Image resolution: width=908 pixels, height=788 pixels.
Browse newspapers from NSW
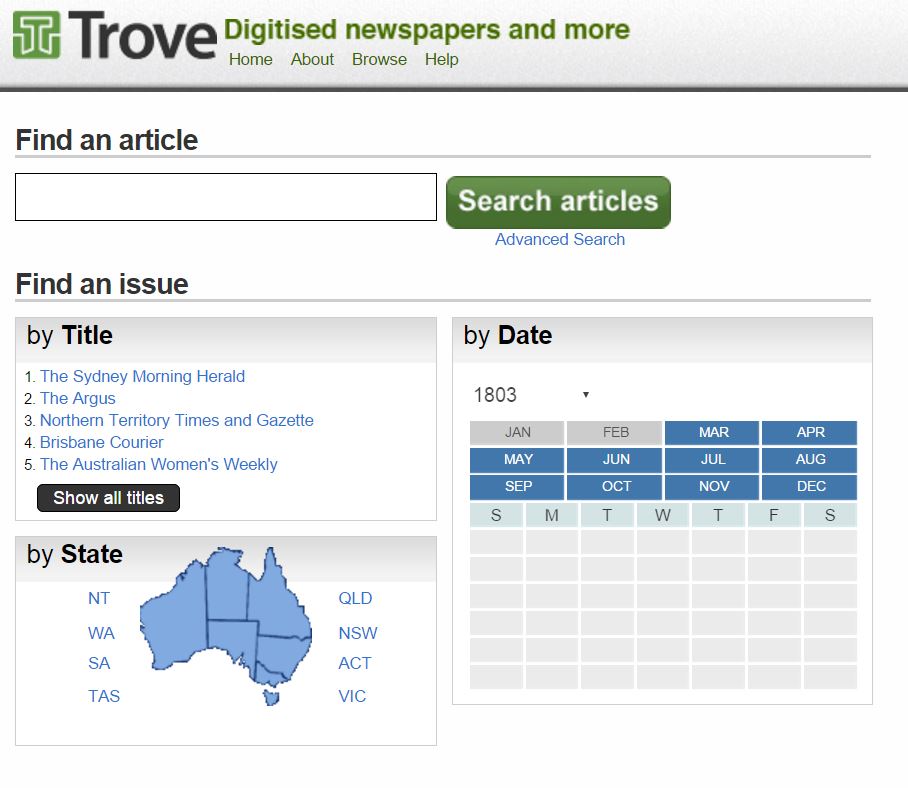(358, 632)
